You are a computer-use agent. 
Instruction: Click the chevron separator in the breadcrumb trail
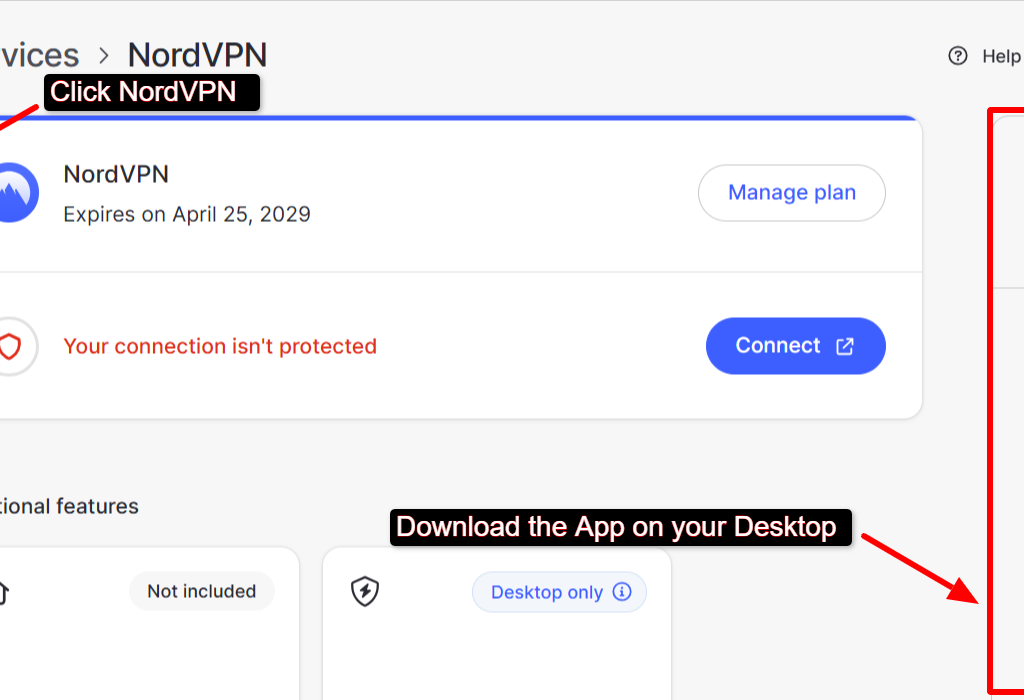coord(103,56)
